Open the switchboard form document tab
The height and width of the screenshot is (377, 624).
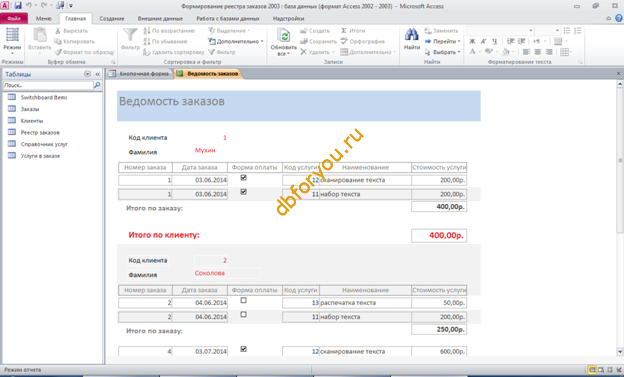click(x=139, y=74)
